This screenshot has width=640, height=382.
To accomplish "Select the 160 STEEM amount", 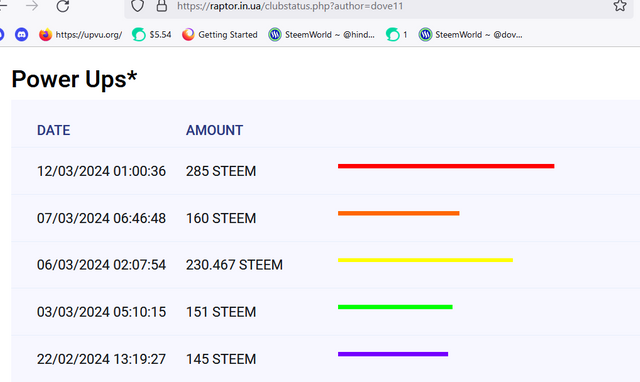I will (221, 218).
